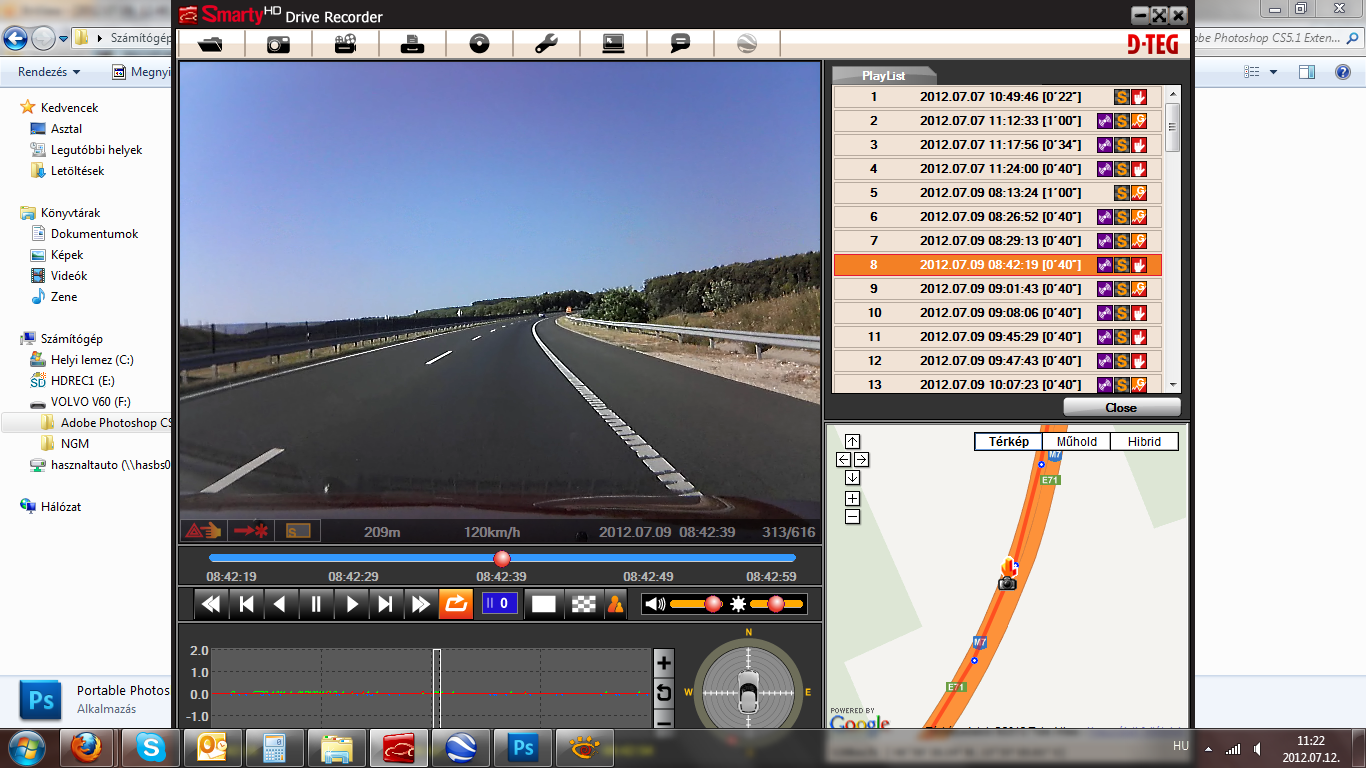Image resolution: width=1366 pixels, height=768 pixels.
Task: Click the camera snapshot icon
Action: pos(278,44)
